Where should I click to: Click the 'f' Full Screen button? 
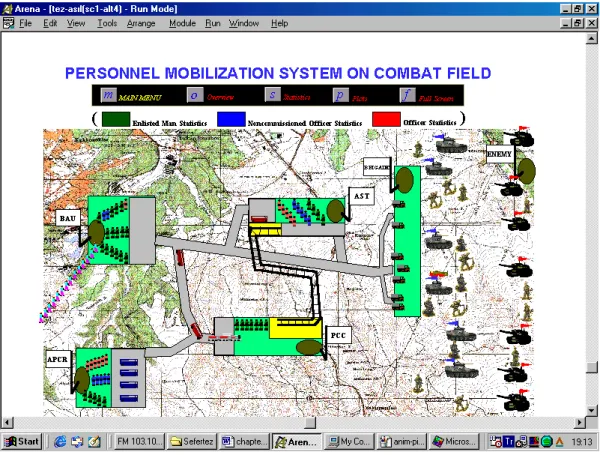pyautogui.click(x=408, y=95)
